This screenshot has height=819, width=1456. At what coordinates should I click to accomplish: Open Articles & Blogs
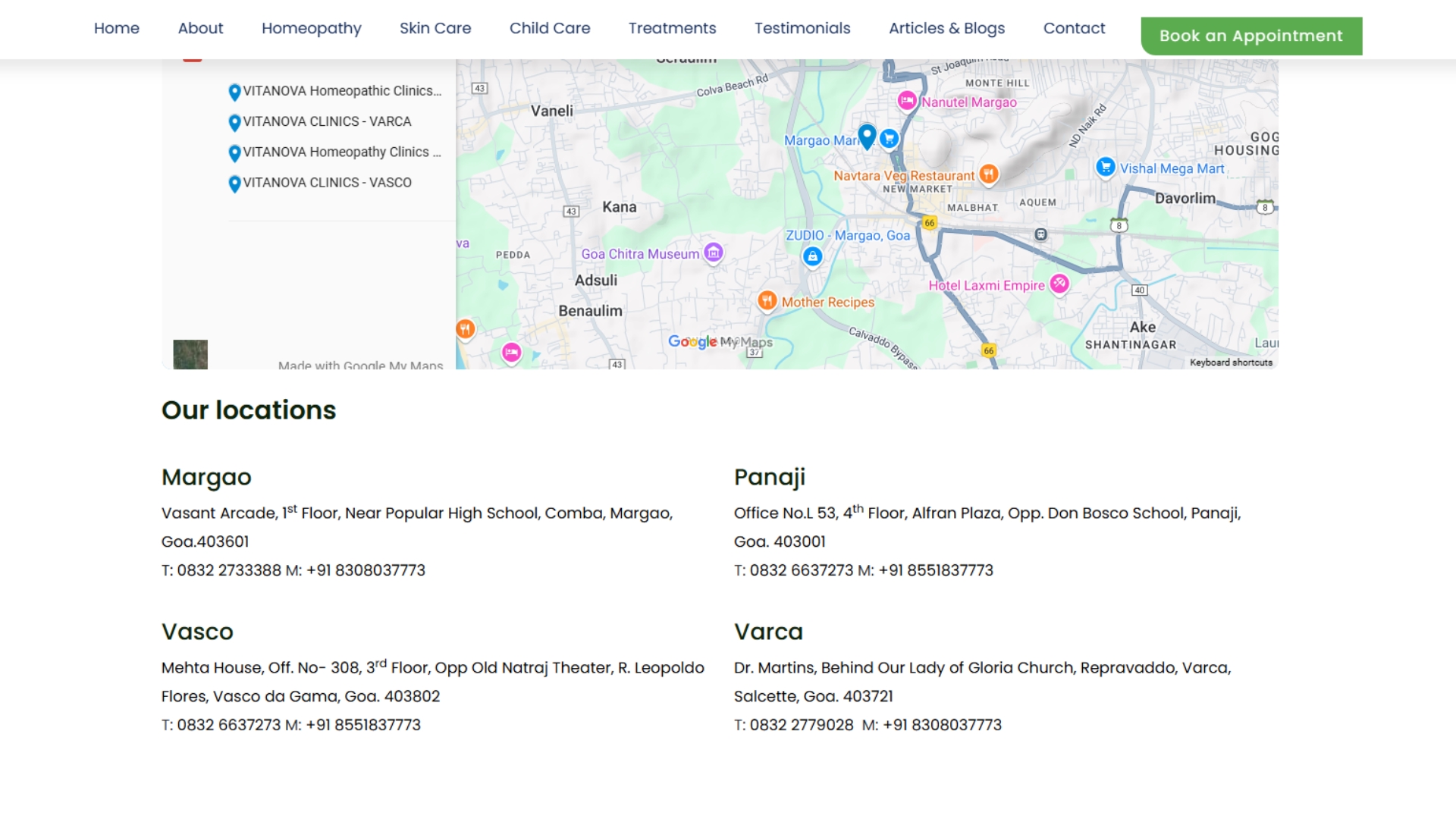(x=946, y=28)
